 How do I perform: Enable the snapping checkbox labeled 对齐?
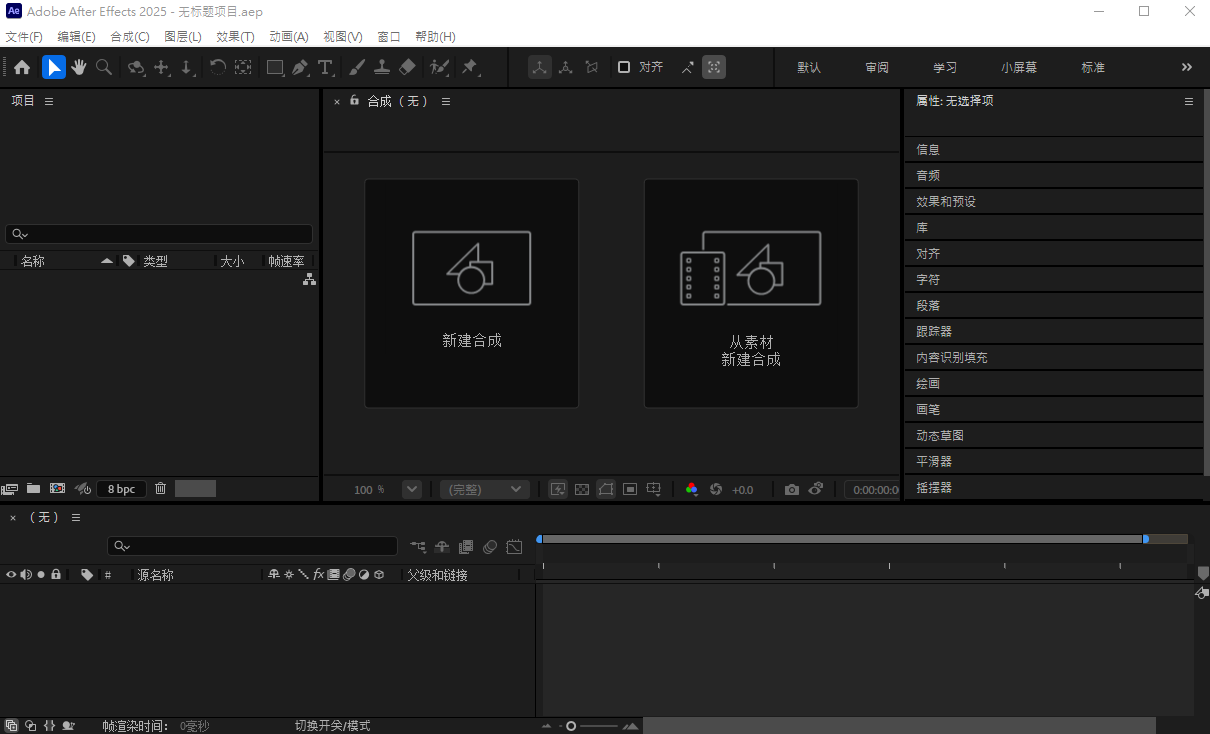click(624, 67)
